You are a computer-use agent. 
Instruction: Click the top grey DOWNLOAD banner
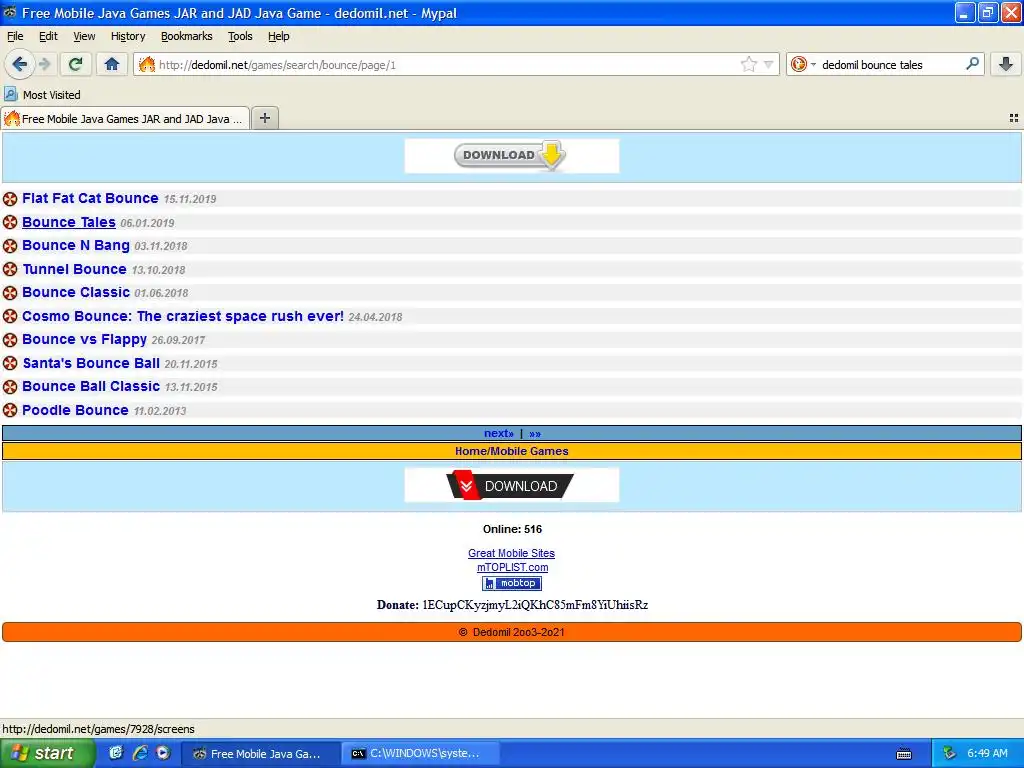pyautogui.click(x=511, y=155)
